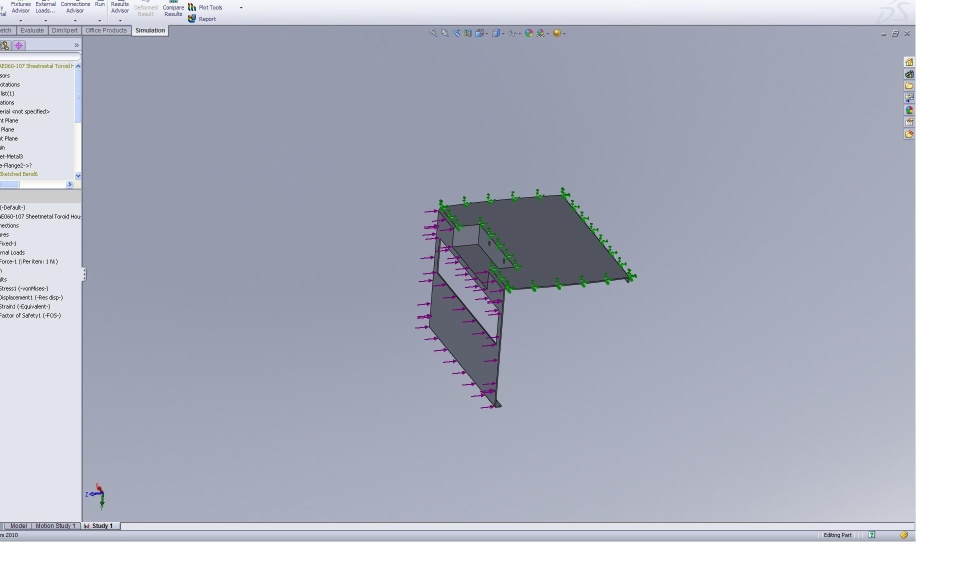Viewport: 960px width, 583px height.
Task: Select Strain1 (-Equivalent-) result
Action: (x=25, y=307)
